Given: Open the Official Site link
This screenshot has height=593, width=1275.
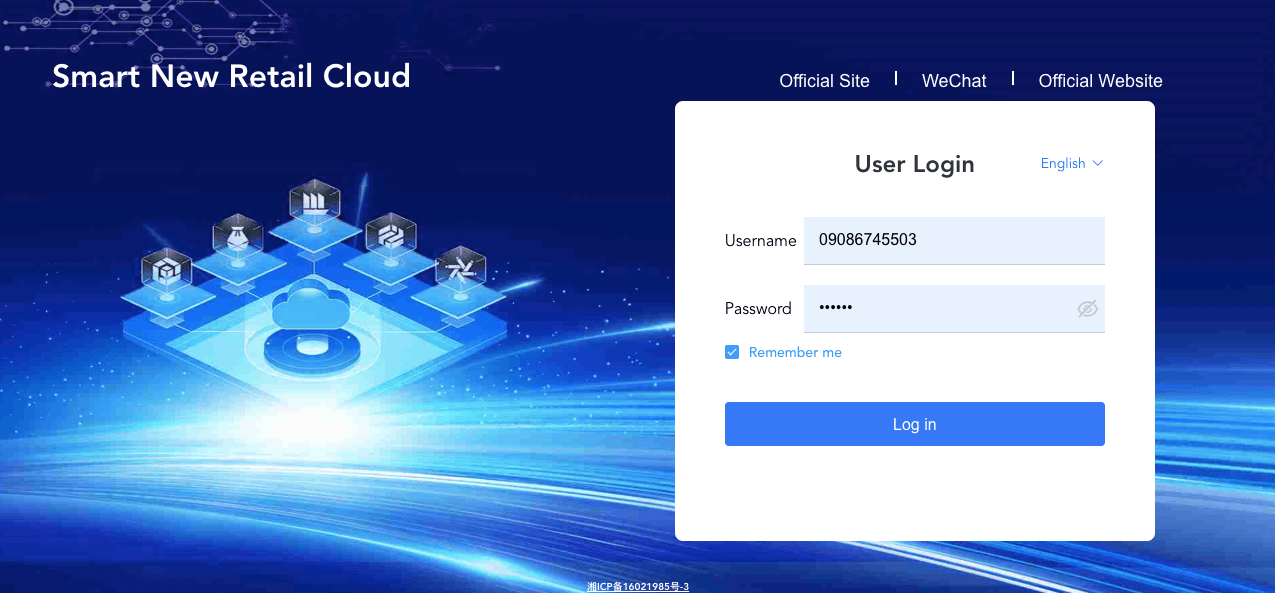Looking at the screenshot, I should 824,81.
